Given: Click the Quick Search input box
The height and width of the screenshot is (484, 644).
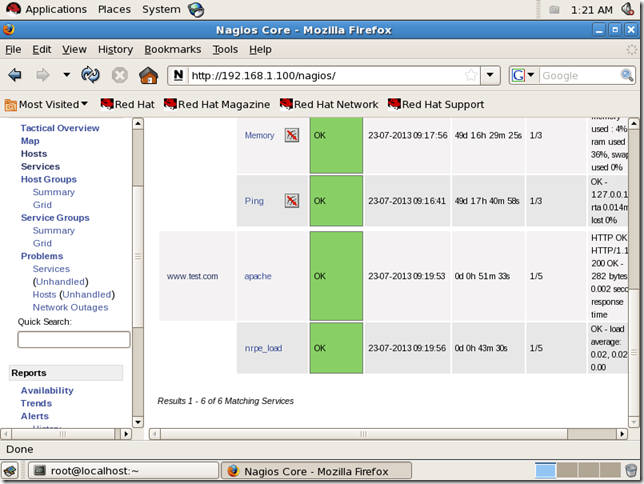Looking at the screenshot, I should click(74, 340).
